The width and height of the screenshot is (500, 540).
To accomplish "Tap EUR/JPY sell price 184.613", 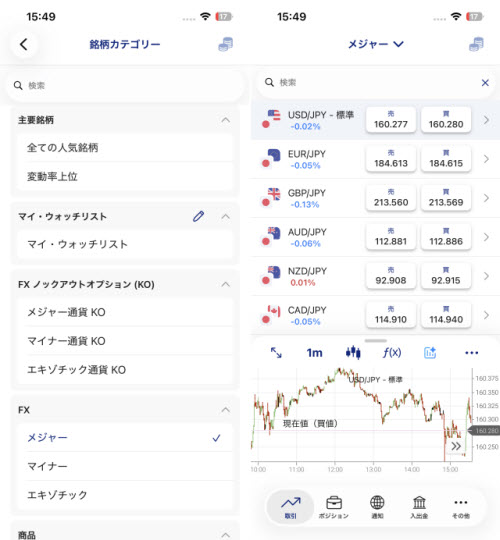I will [391, 159].
